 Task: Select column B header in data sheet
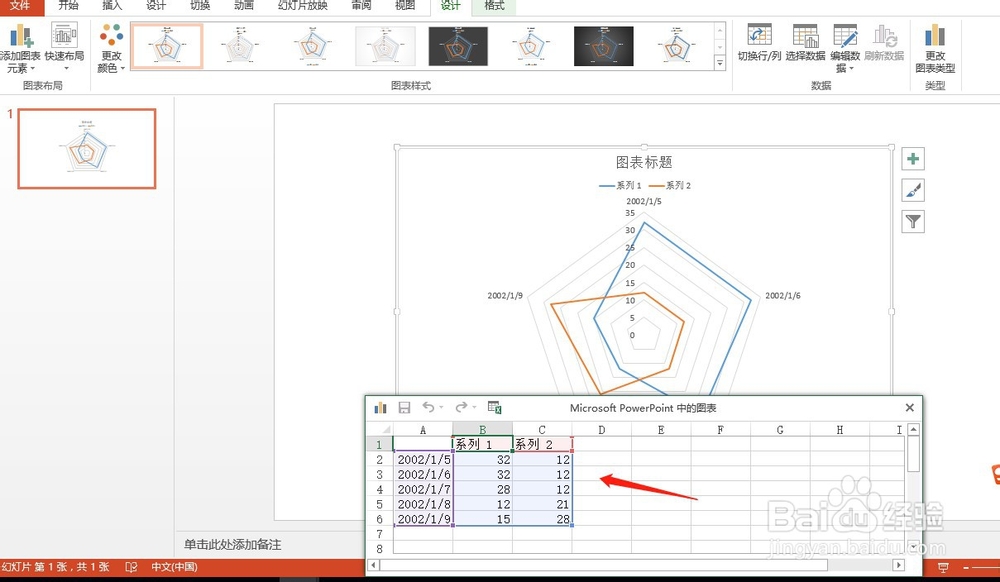(x=482, y=430)
